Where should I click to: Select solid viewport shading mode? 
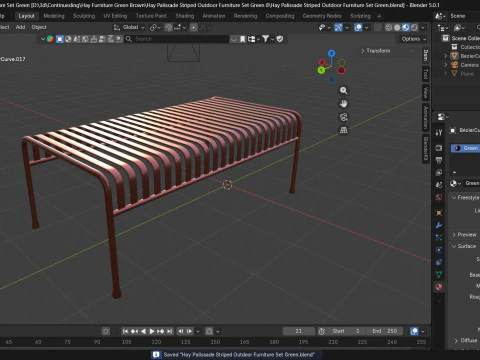397,28
